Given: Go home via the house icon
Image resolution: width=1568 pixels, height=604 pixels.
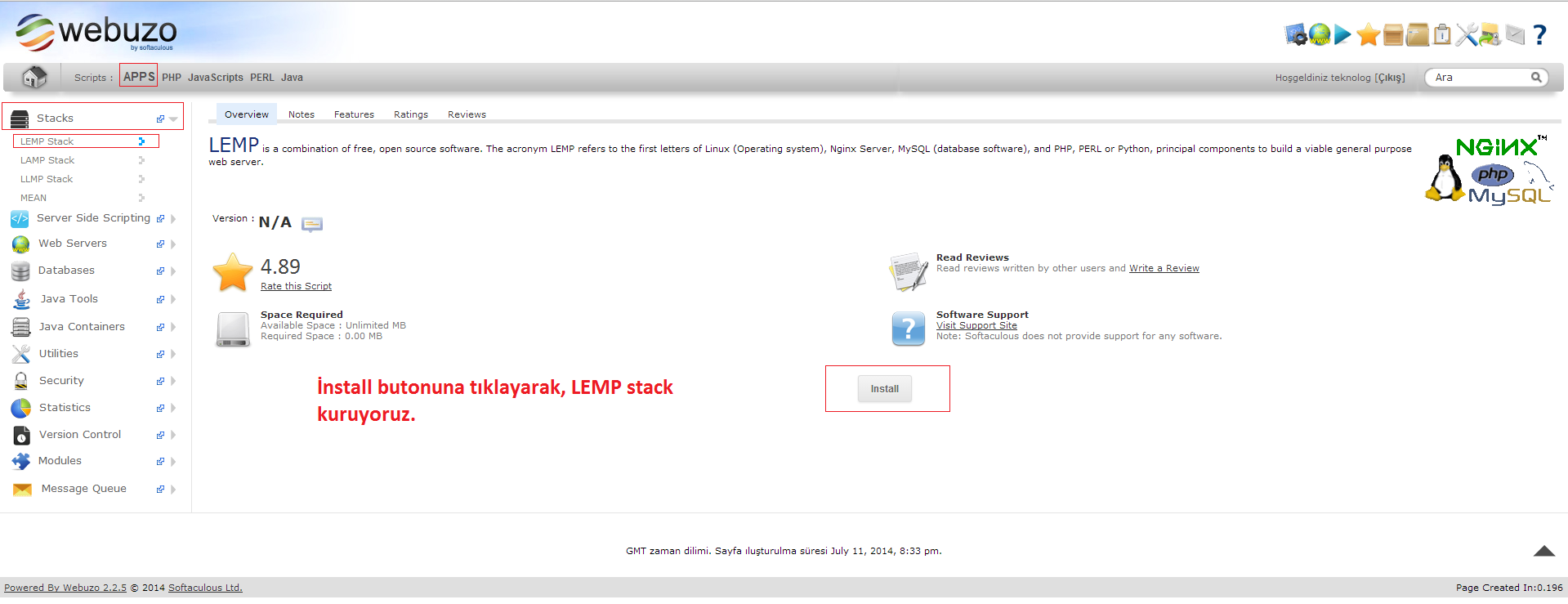Looking at the screenshot, I should pyautogui.click(x=34, y=77).
